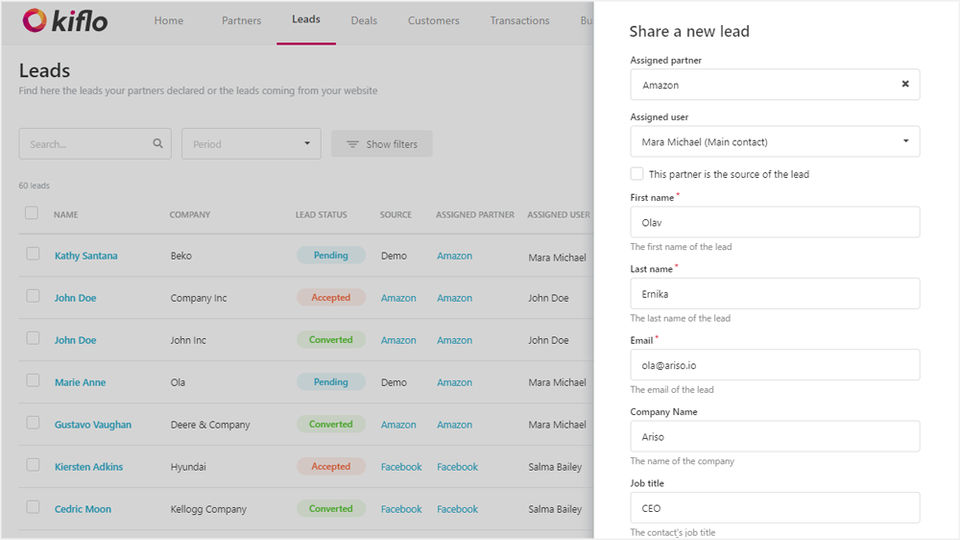Check the partner is source checkbox

(637, 174)
